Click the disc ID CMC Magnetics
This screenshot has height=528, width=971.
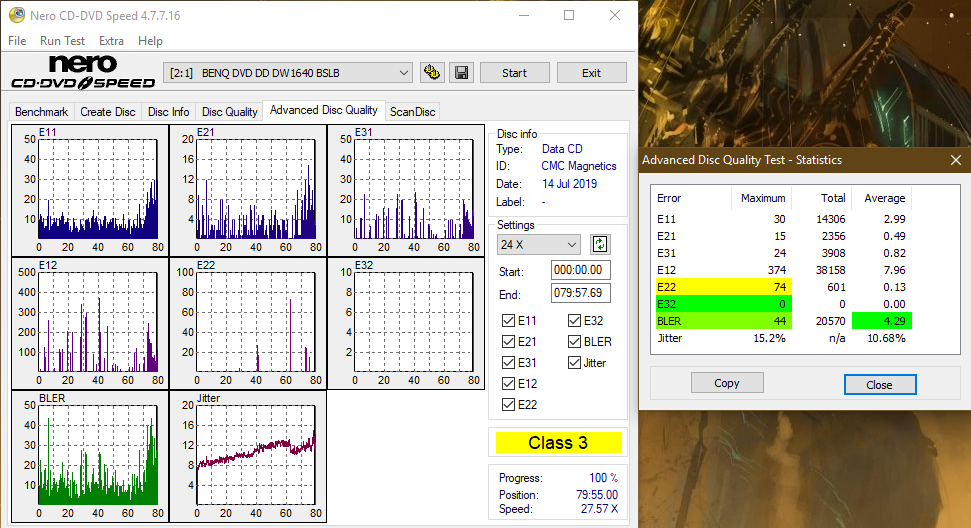click(x=579, y=166)
